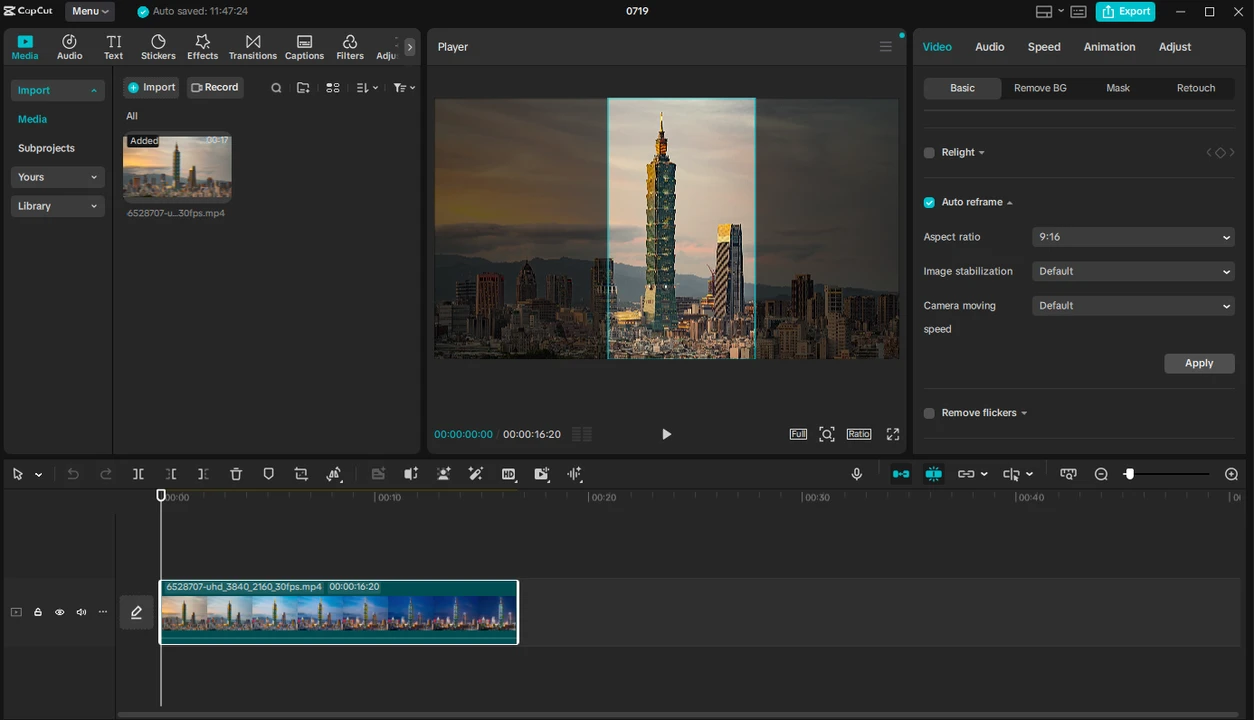Click the player focus zoom icon
Image resolution: width=1254 pixels, height=720 pixels.
827,434
